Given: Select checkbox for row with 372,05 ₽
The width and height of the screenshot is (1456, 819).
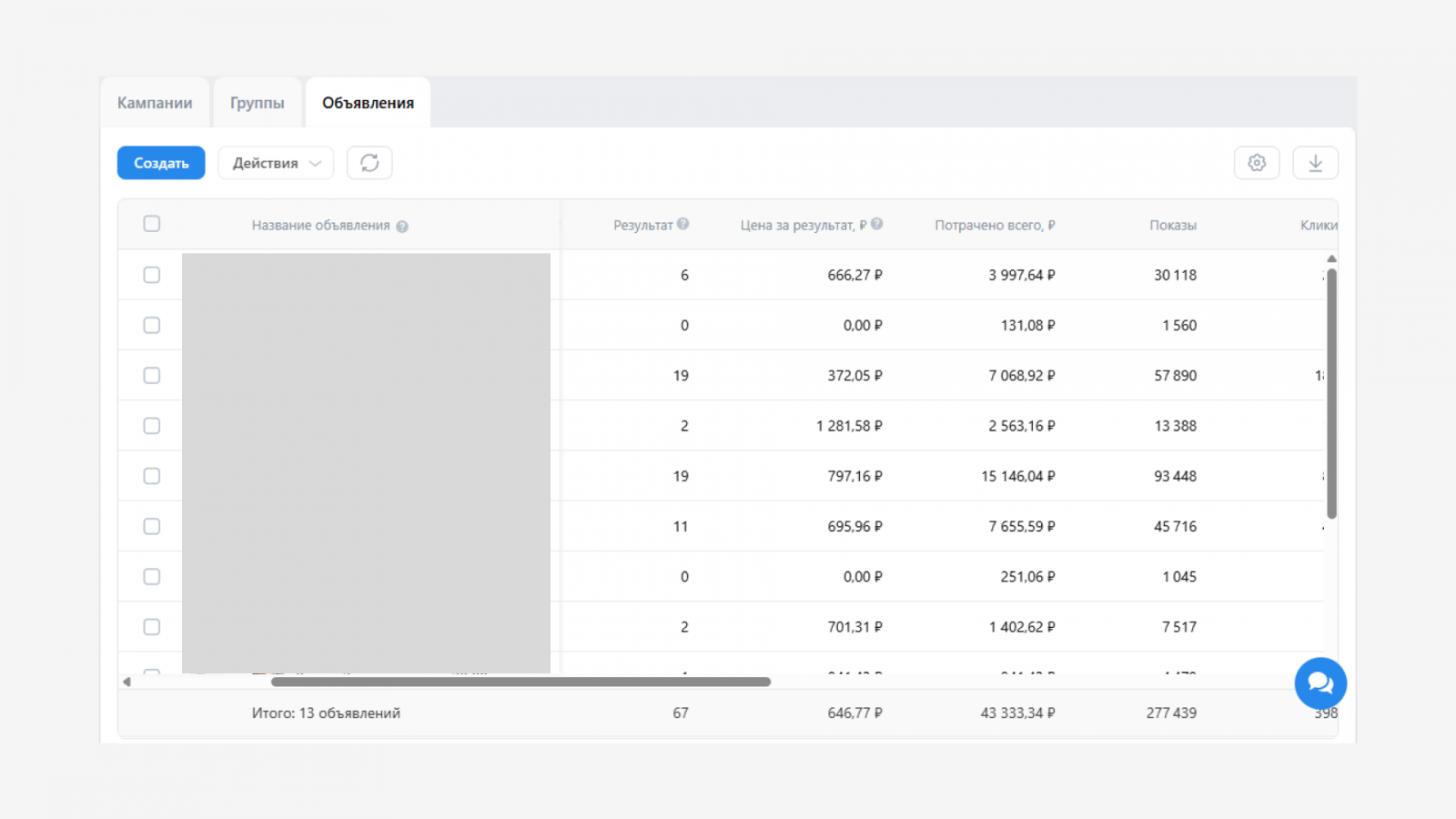Looking at the screenshot, I should 152,376.
